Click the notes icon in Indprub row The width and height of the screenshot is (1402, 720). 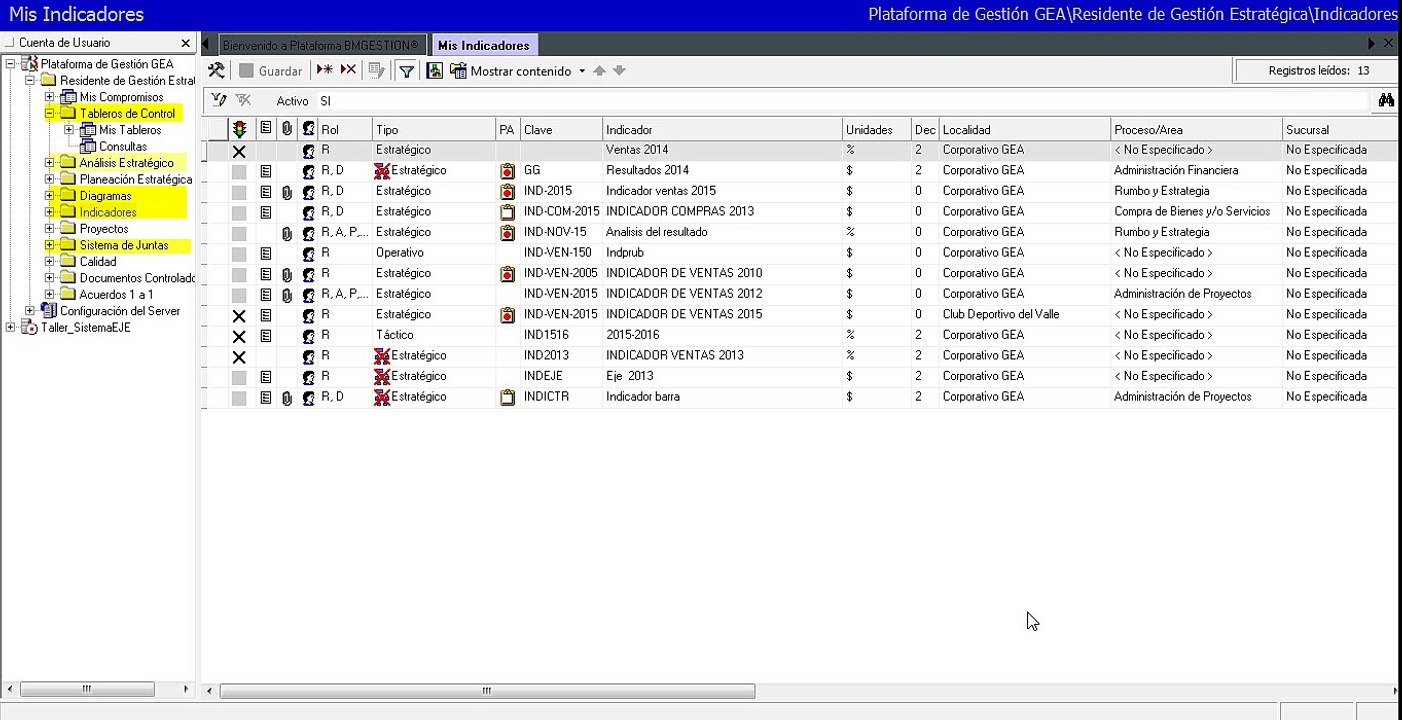pyautogui.click(x=265, y=253)
